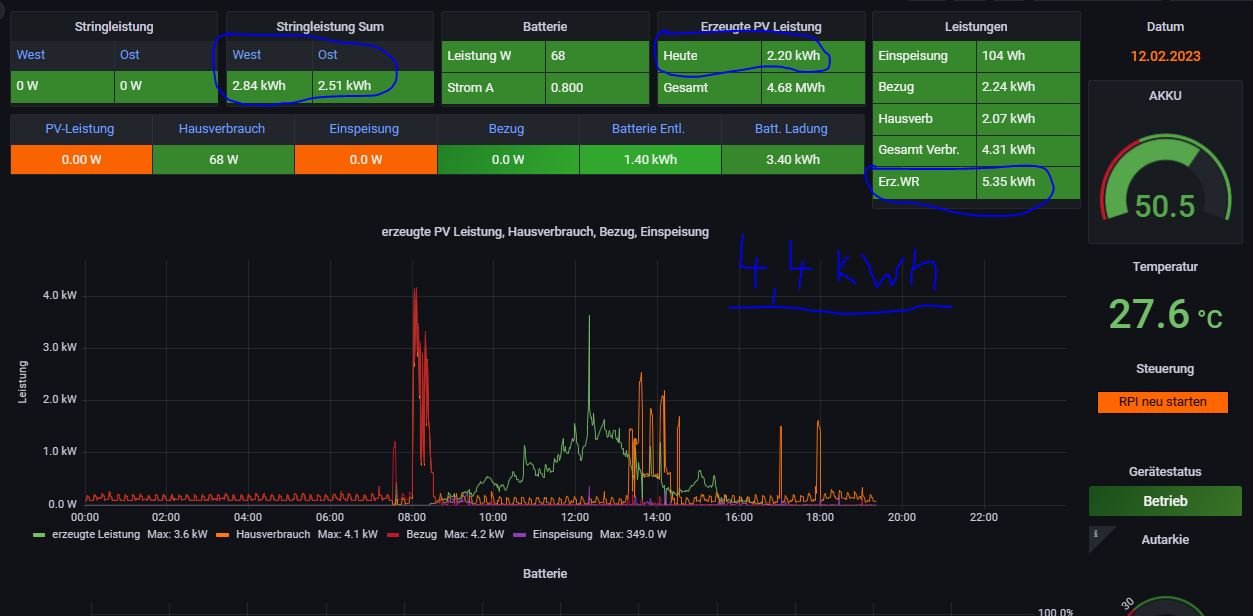Click the info icon beside Autarkie panel

point(1096,534)
